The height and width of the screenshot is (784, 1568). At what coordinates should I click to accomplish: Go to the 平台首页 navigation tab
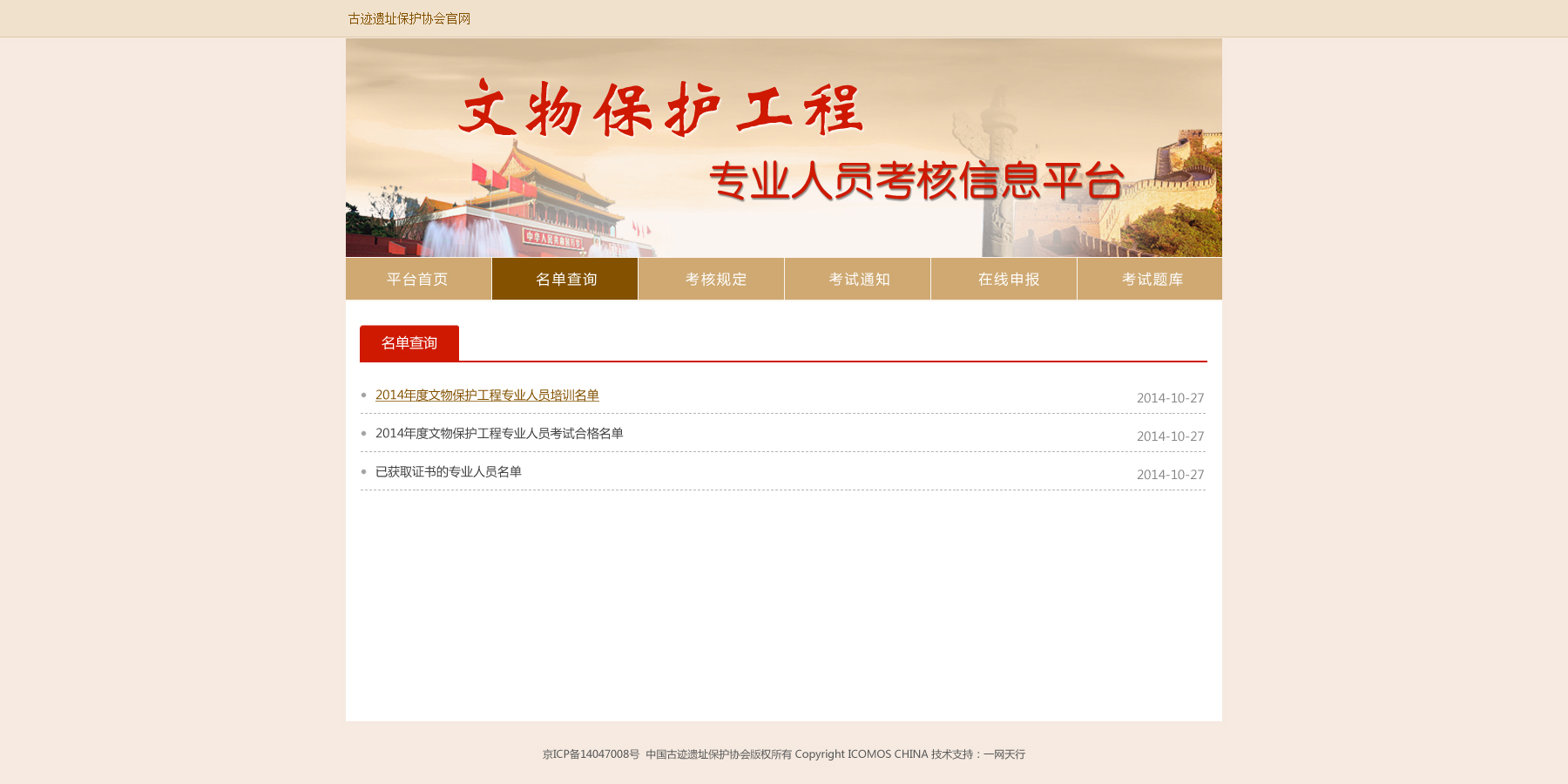tap(418, 279)
